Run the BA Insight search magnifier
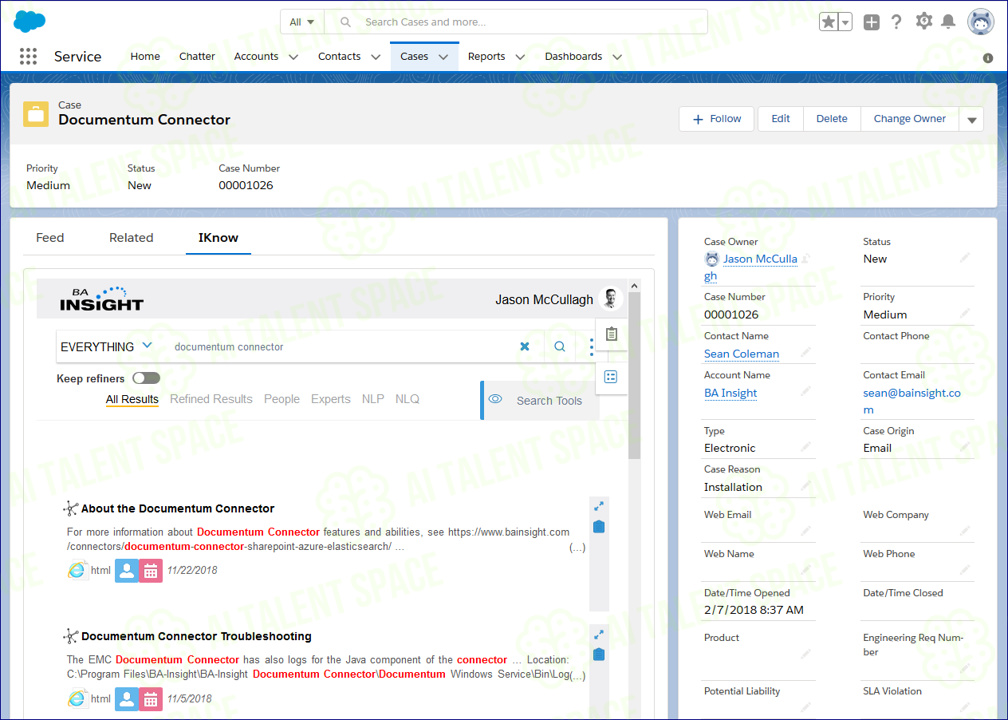Screen dimensions: 1008x720 [x=560, y=346]
